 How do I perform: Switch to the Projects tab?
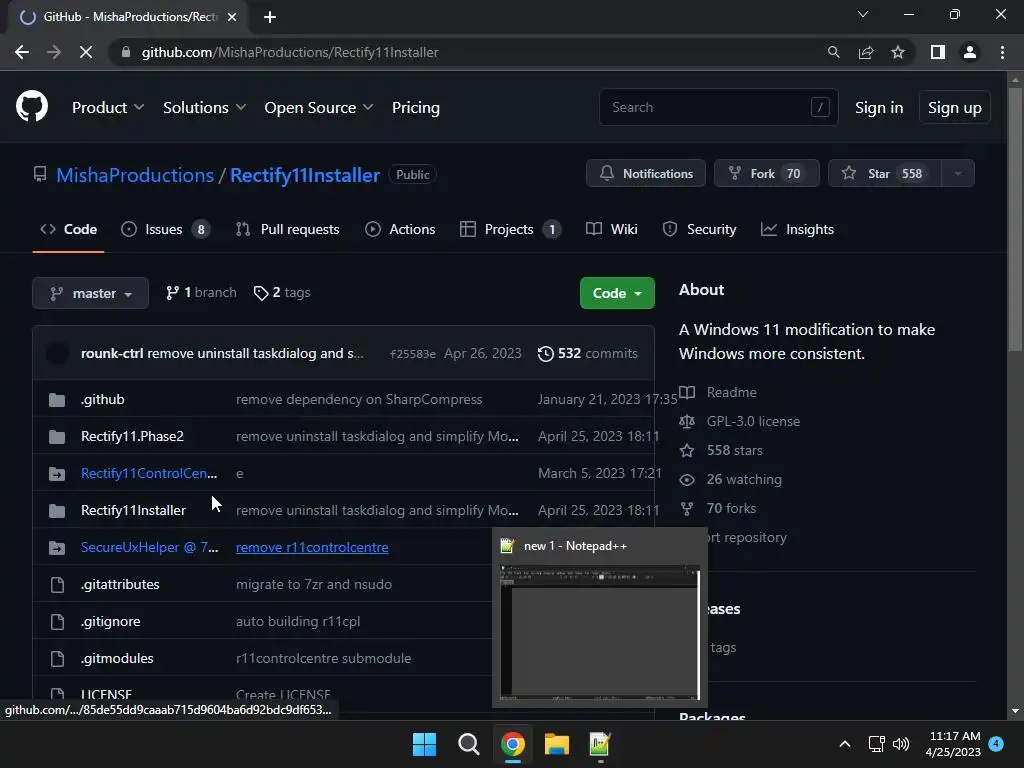[510, 229]
